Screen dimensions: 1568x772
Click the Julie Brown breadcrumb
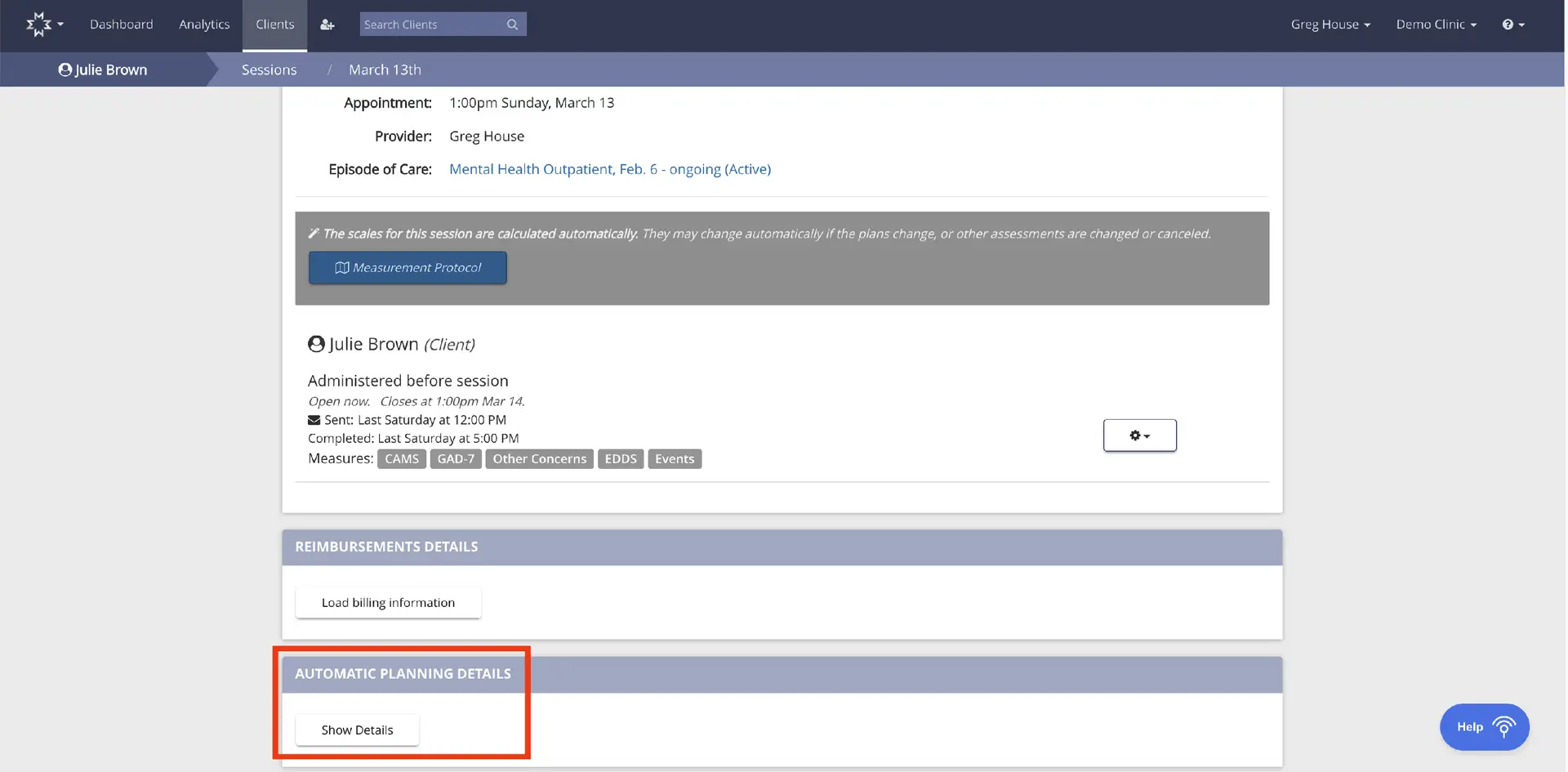103,69
